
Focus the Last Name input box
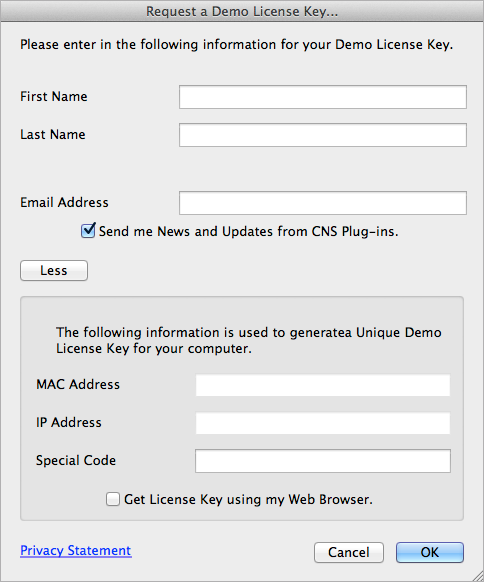[323, 135]
